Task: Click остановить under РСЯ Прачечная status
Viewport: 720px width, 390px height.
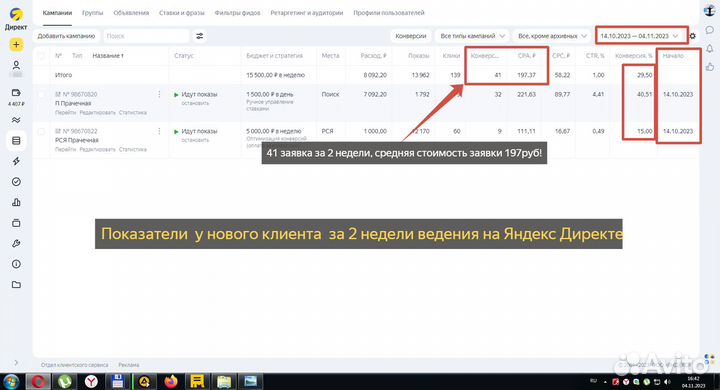Action: [x=195, y=140]
